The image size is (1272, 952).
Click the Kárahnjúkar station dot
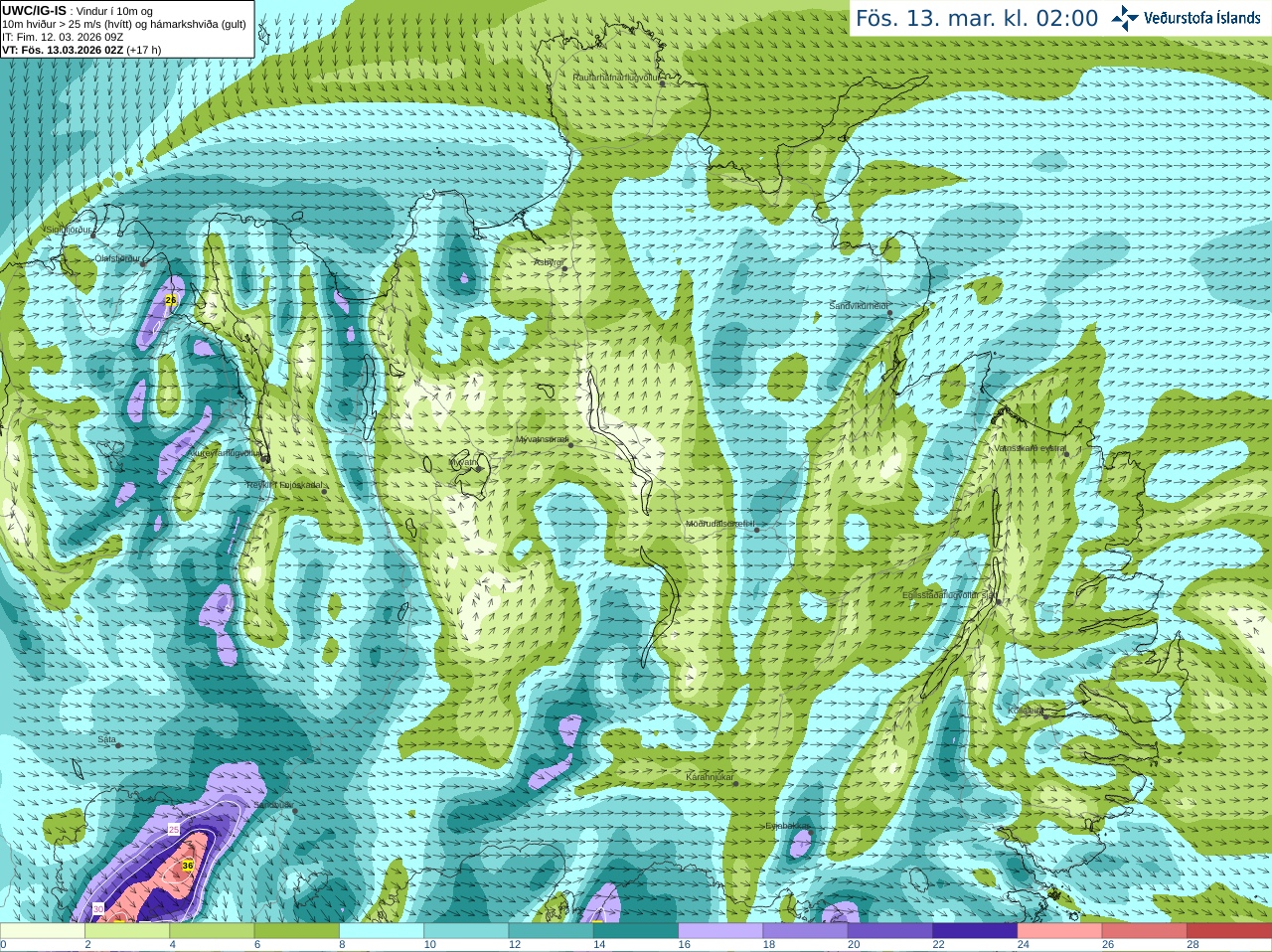(x=735, y=783)
